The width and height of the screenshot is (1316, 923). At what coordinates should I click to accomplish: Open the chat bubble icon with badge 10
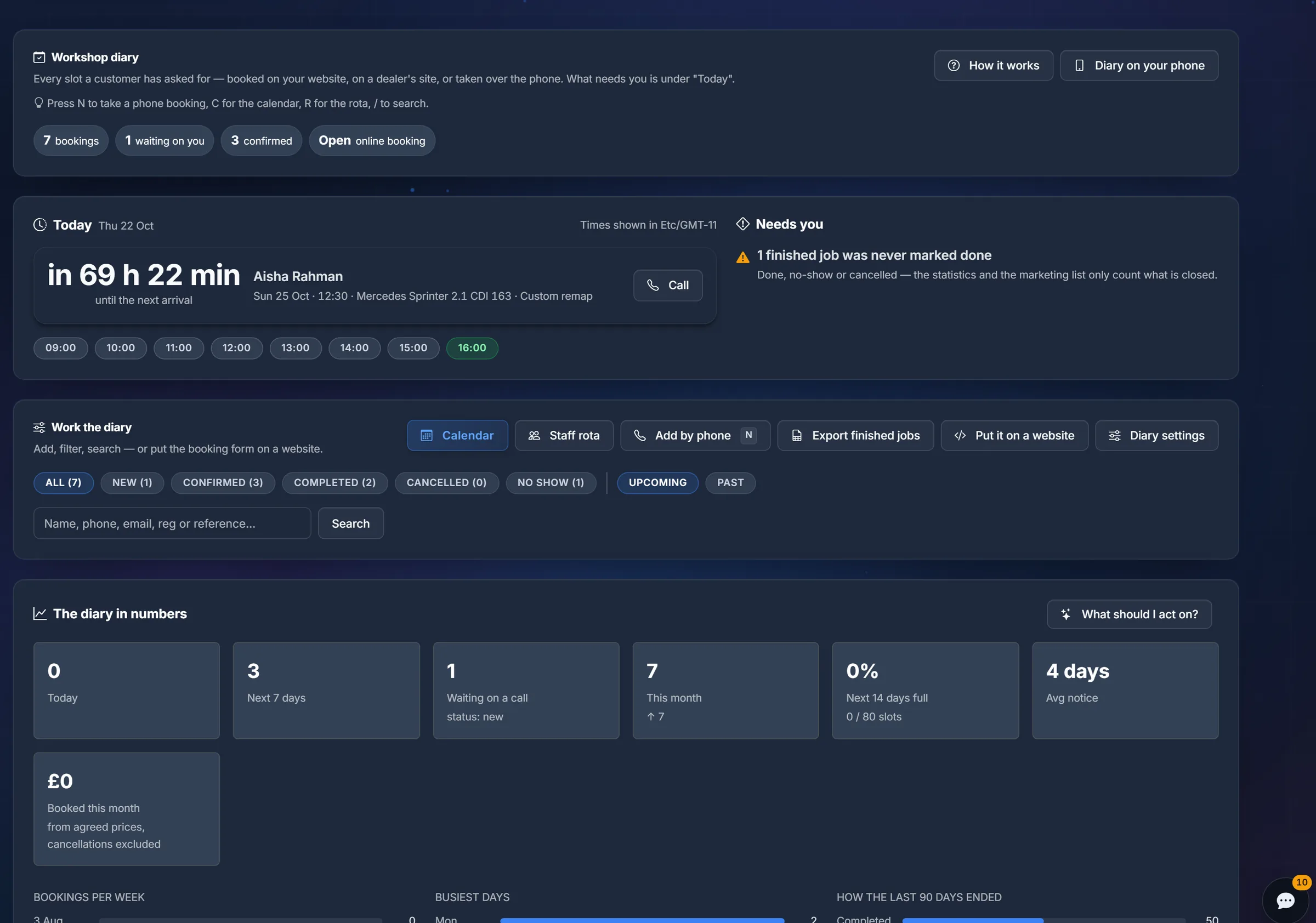(x=1285, y=900)
